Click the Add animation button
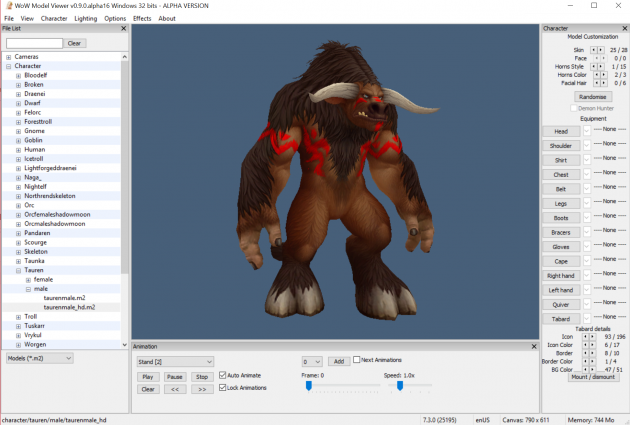630x425 pixels. point(339,361)
